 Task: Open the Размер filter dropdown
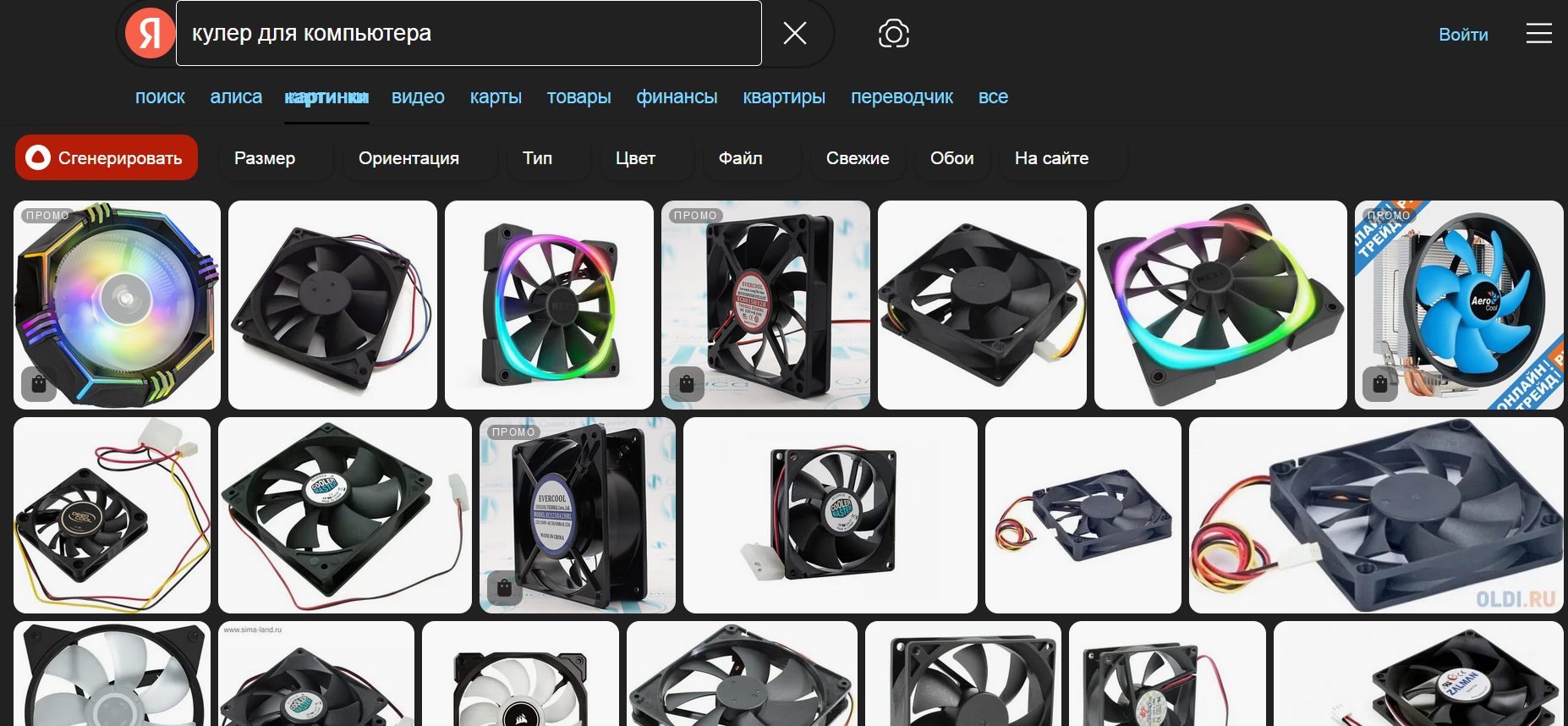tap(276, 157)
